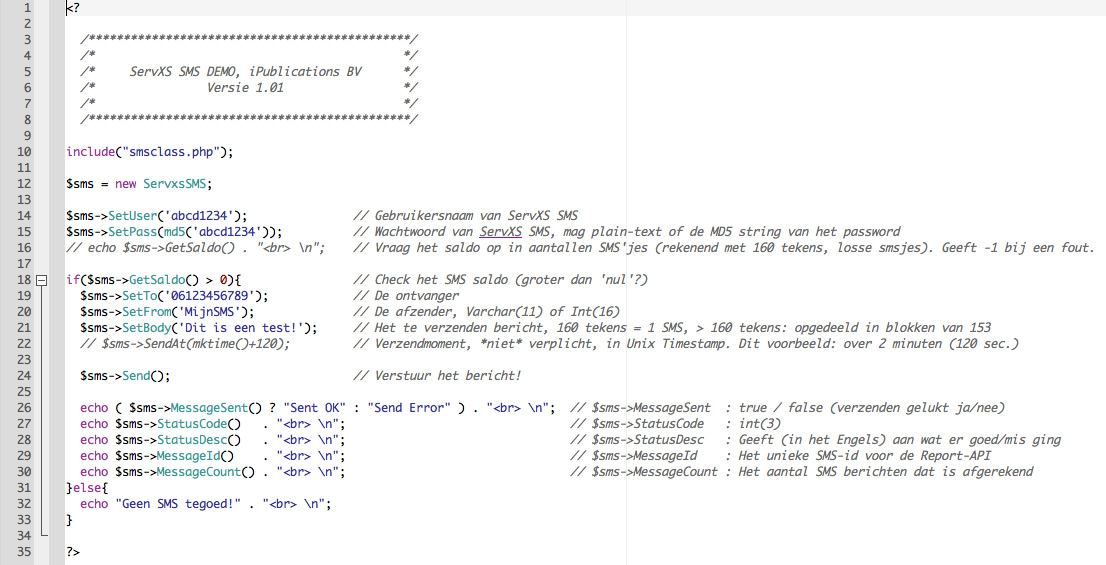Collapse the if block fold marker
Image resolution: width=1106 pixels, height=565 pixels.
click(42, 280)
